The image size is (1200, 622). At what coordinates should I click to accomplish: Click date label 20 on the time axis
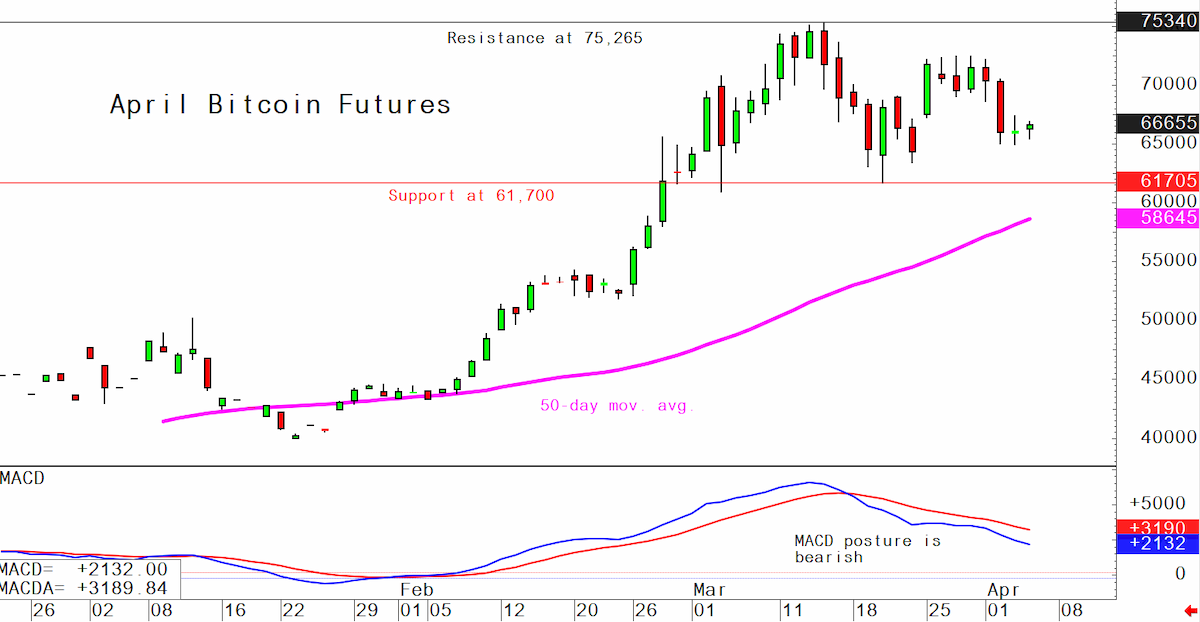tap(585, 609)
